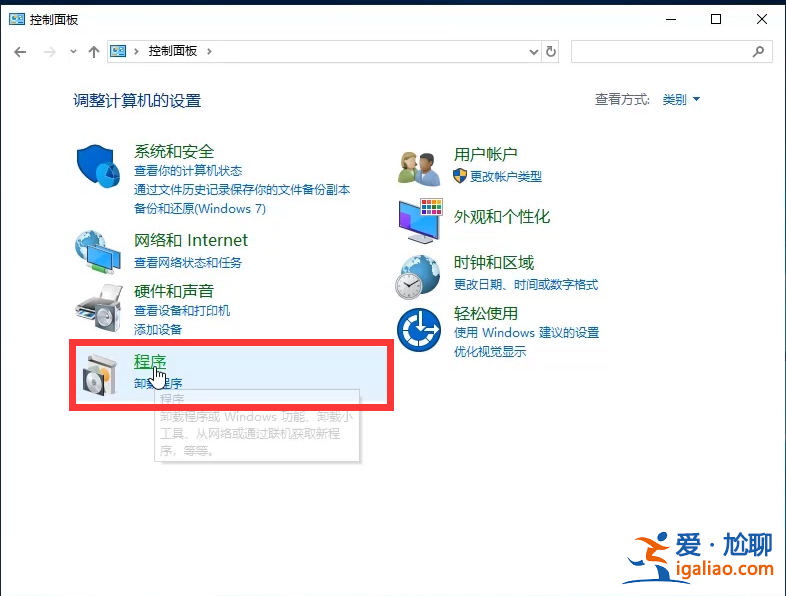The image size is (786, 596).
Task: Open 通过文件历史记录保存你的文件备份副本 link
Action: pos(242,189)
